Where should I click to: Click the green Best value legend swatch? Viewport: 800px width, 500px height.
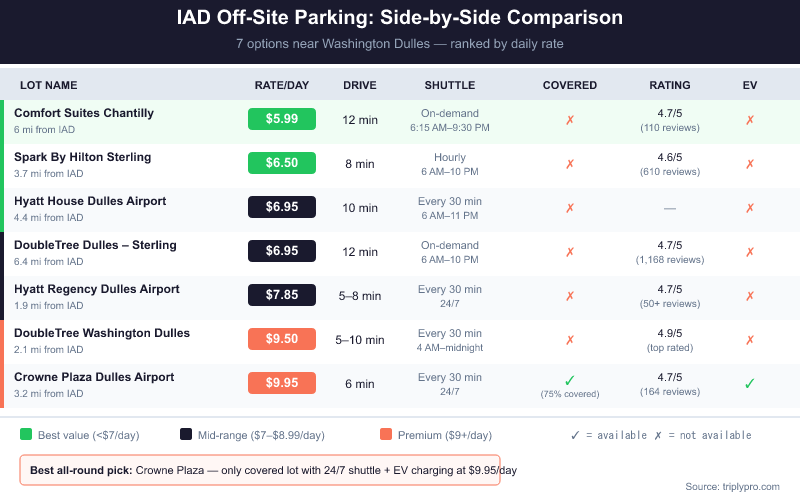(x=26, y=435)
